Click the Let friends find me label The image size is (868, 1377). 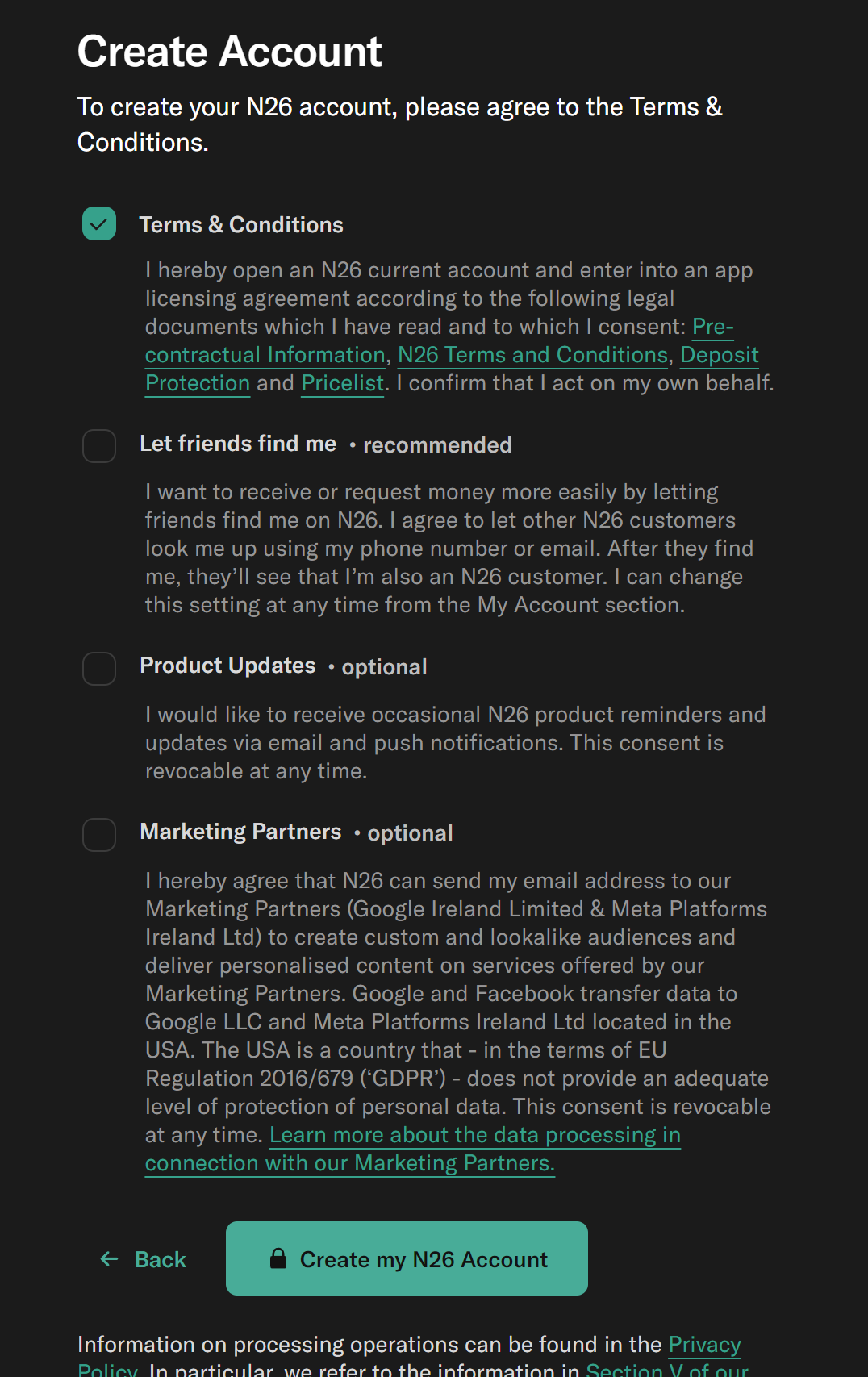tap(238, 444)
